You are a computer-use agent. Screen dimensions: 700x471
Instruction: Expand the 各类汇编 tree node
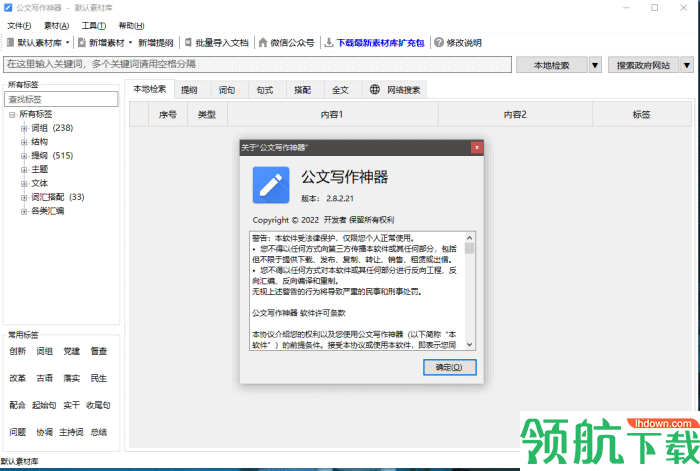[24, 211]
